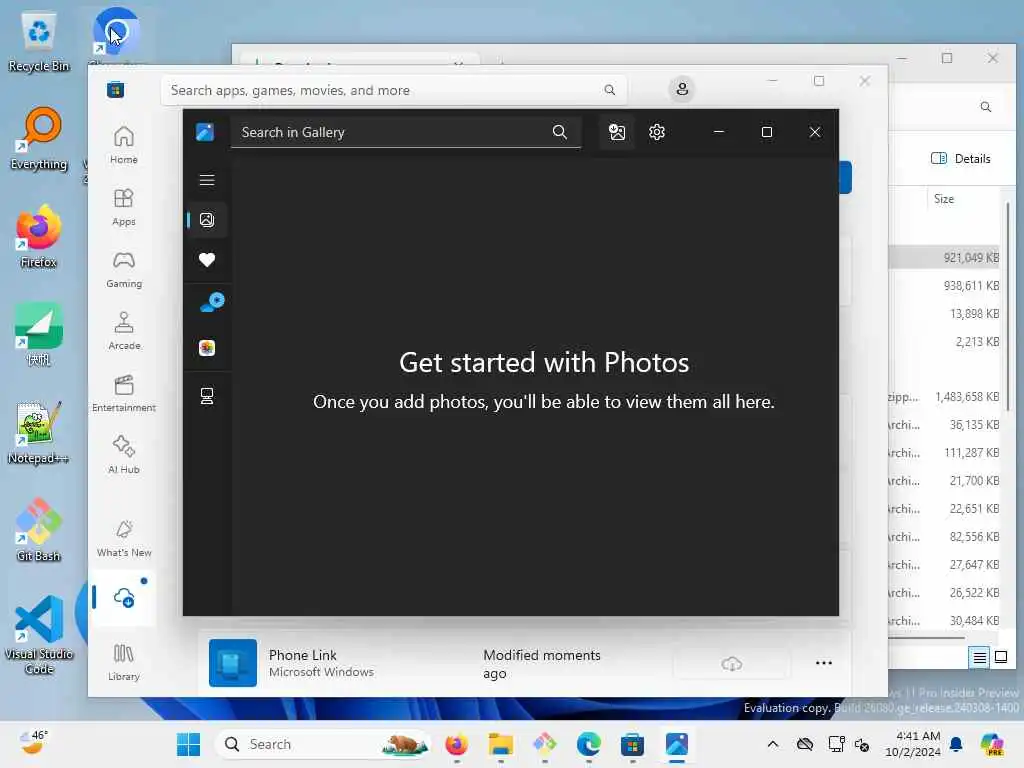Focus the Store search apps, games field
Viewport: 1024px width, 768px height.
(x=394, y=90)
